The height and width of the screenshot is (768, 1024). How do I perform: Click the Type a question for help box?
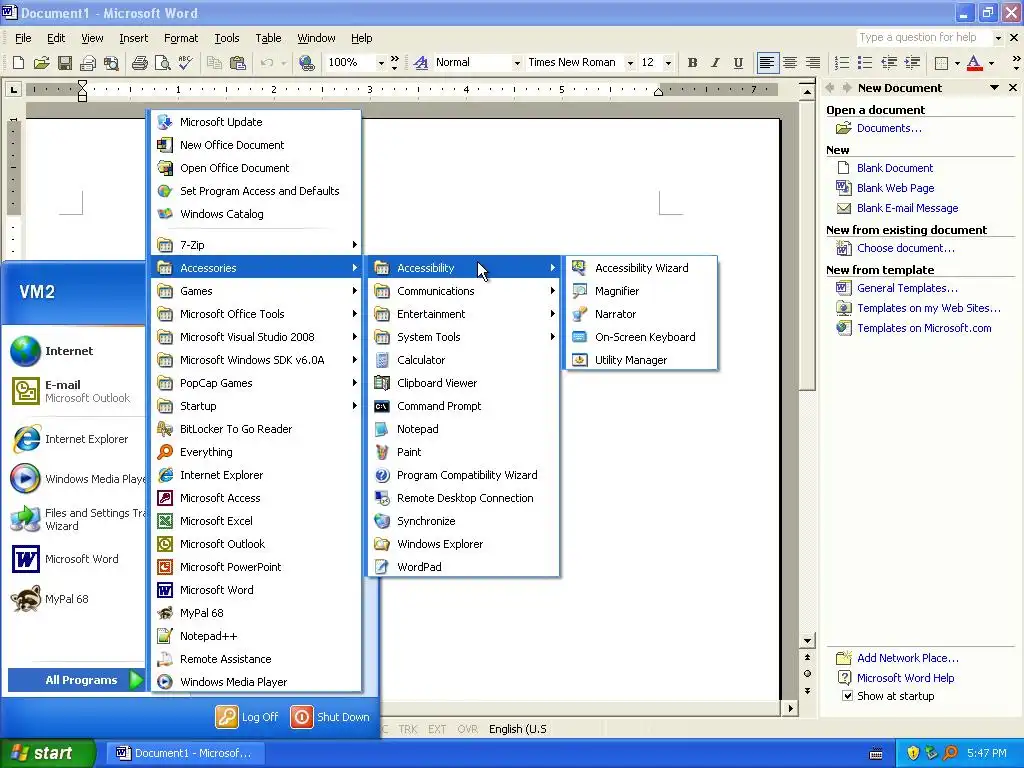[923, 37]
